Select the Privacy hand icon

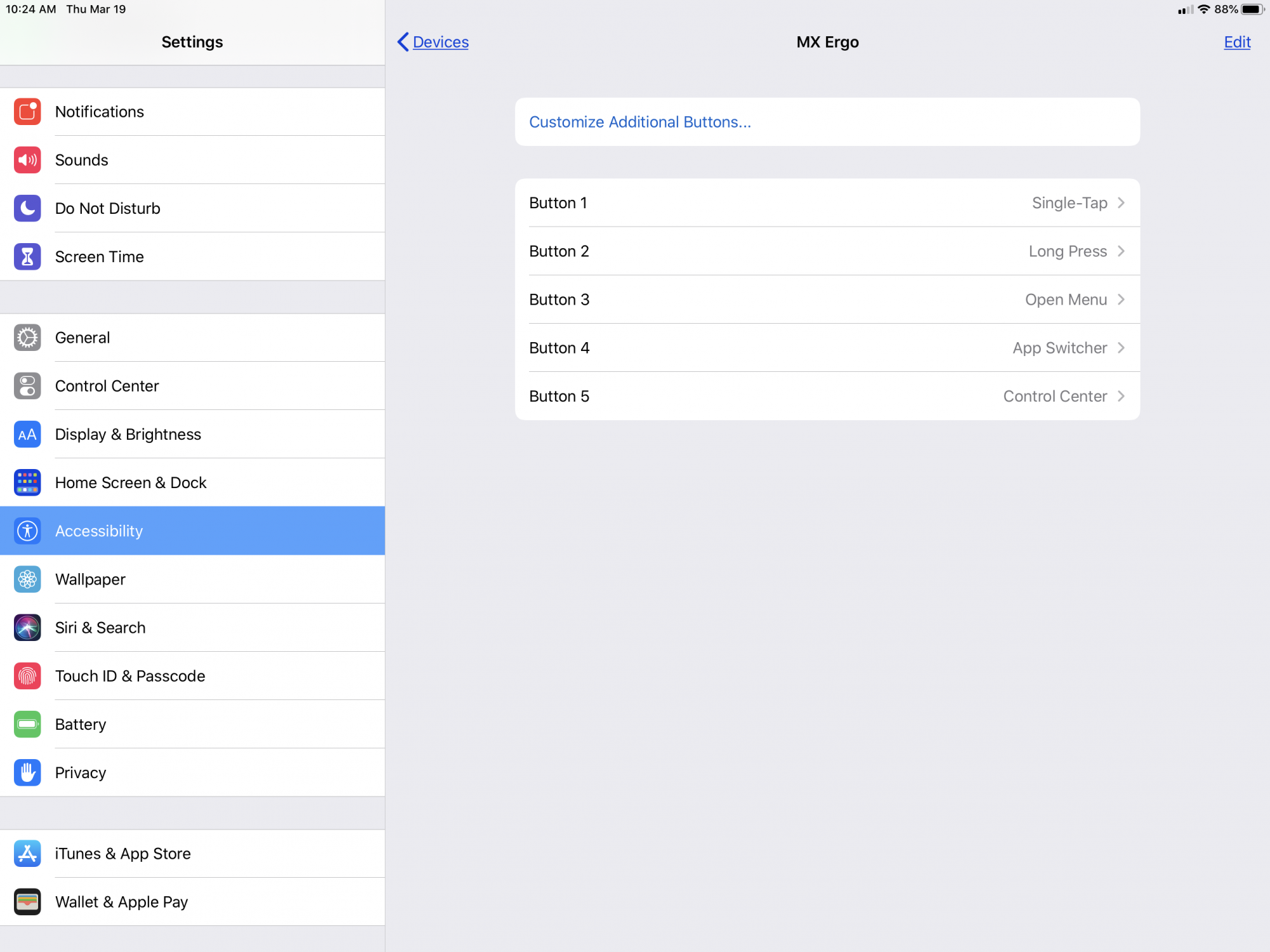point(27,772)
